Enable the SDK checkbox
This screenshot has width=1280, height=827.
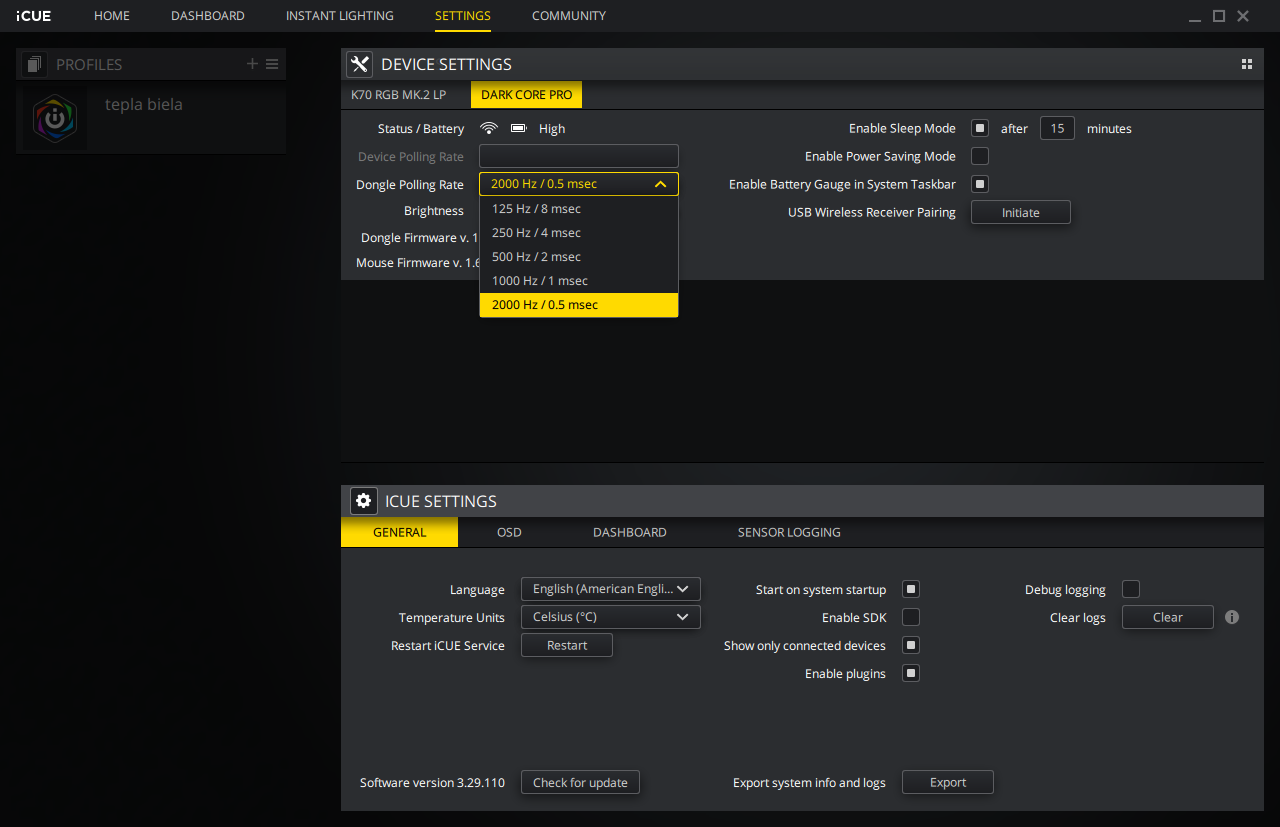click(x=911, y=617)
